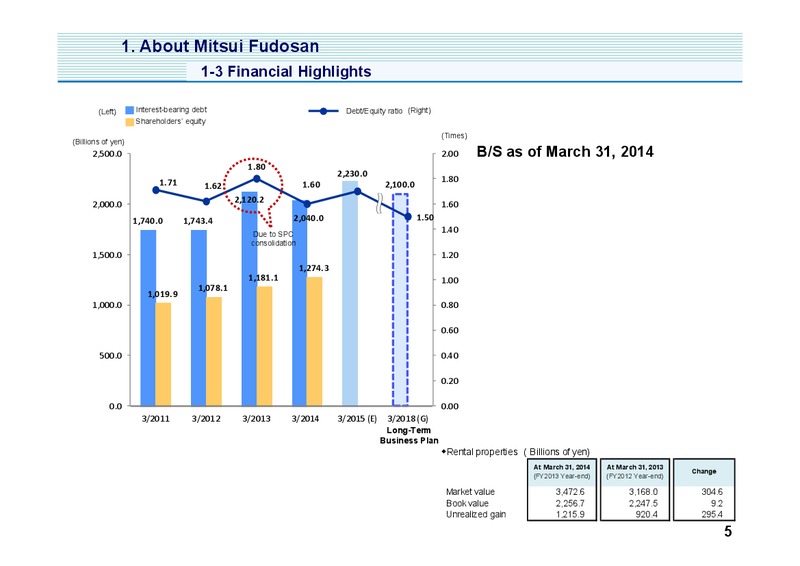The width and height of the screenshot is (800, 566).
Task: Click the 2,040.0 debt value label
Action: point(308,218)
